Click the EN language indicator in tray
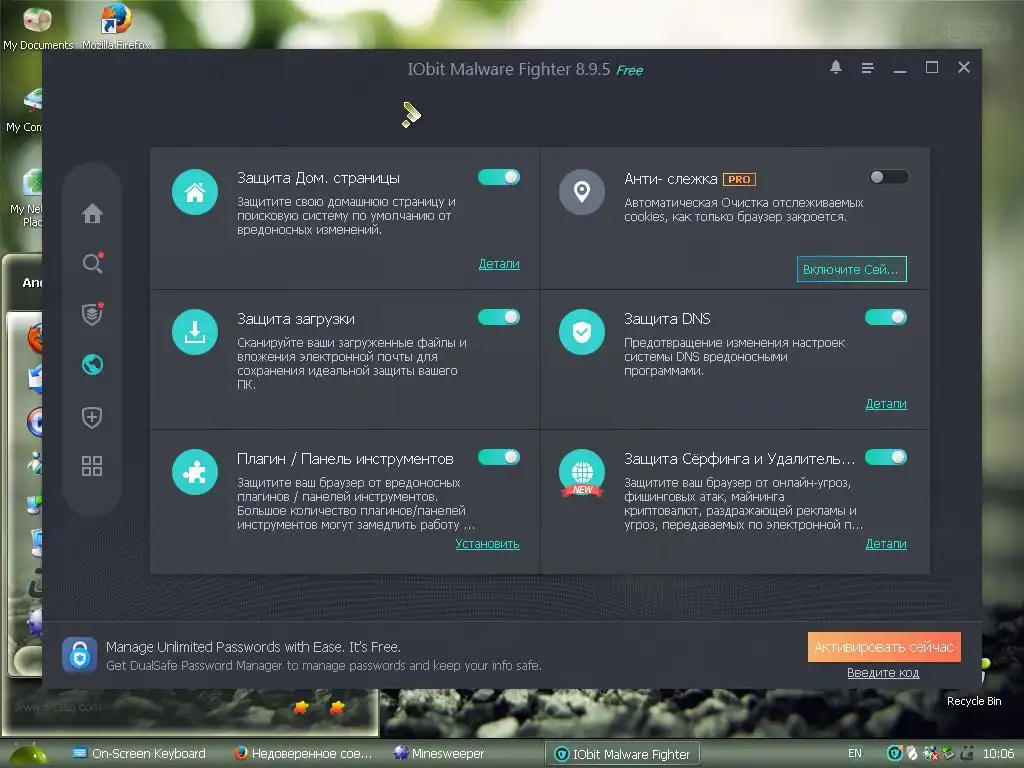Viewport: 1024px width, 768px height. coord(854,754)
